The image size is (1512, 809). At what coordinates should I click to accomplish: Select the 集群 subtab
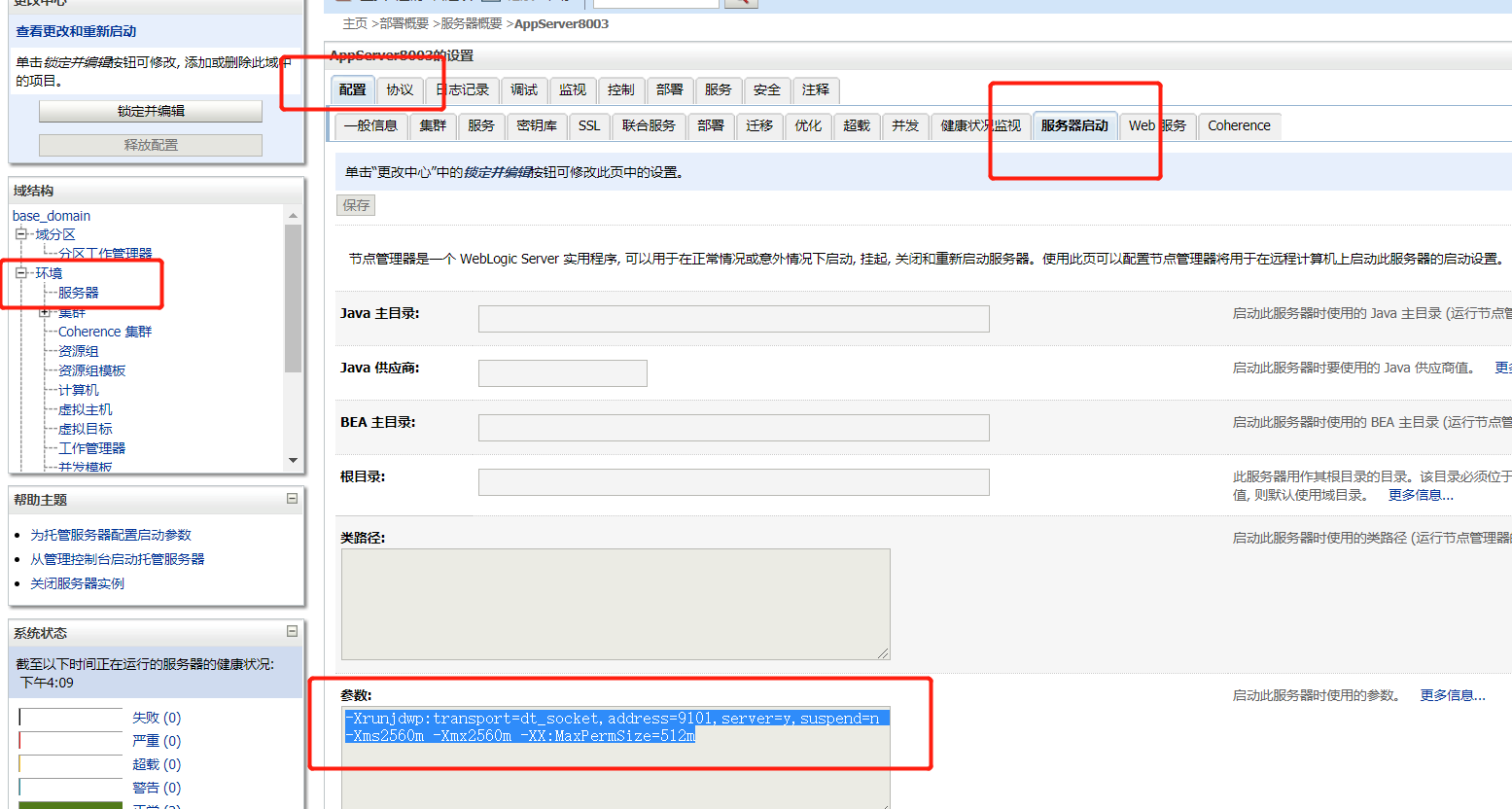[433, 125]
